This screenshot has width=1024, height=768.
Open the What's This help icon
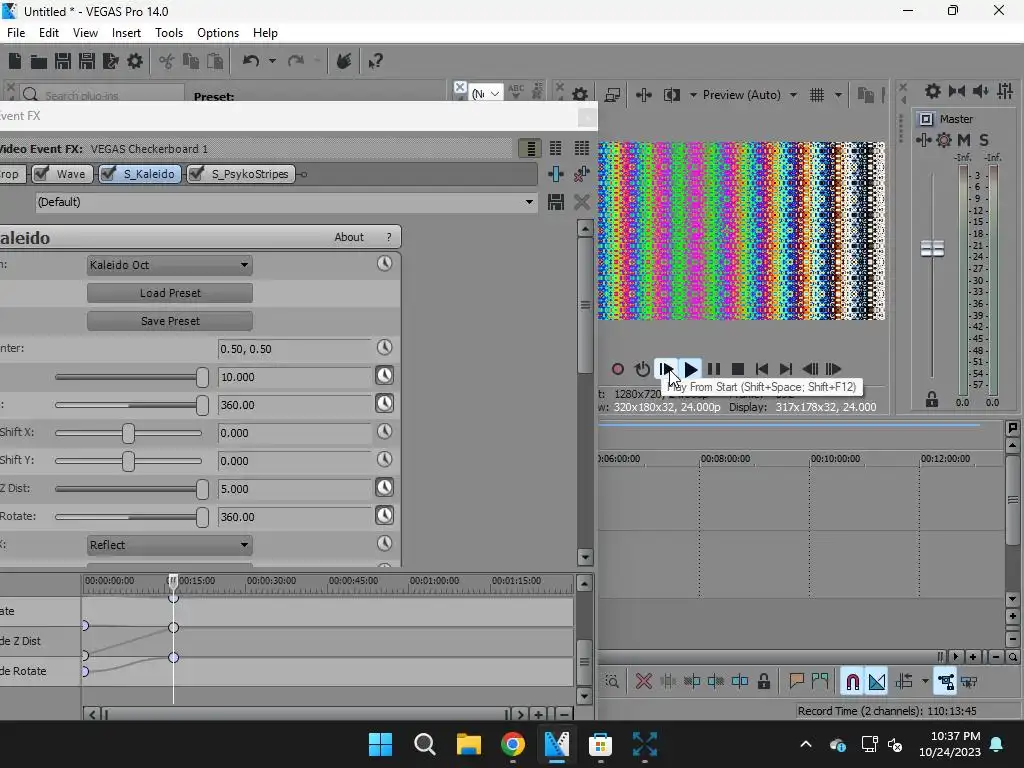tap(375, 61)
